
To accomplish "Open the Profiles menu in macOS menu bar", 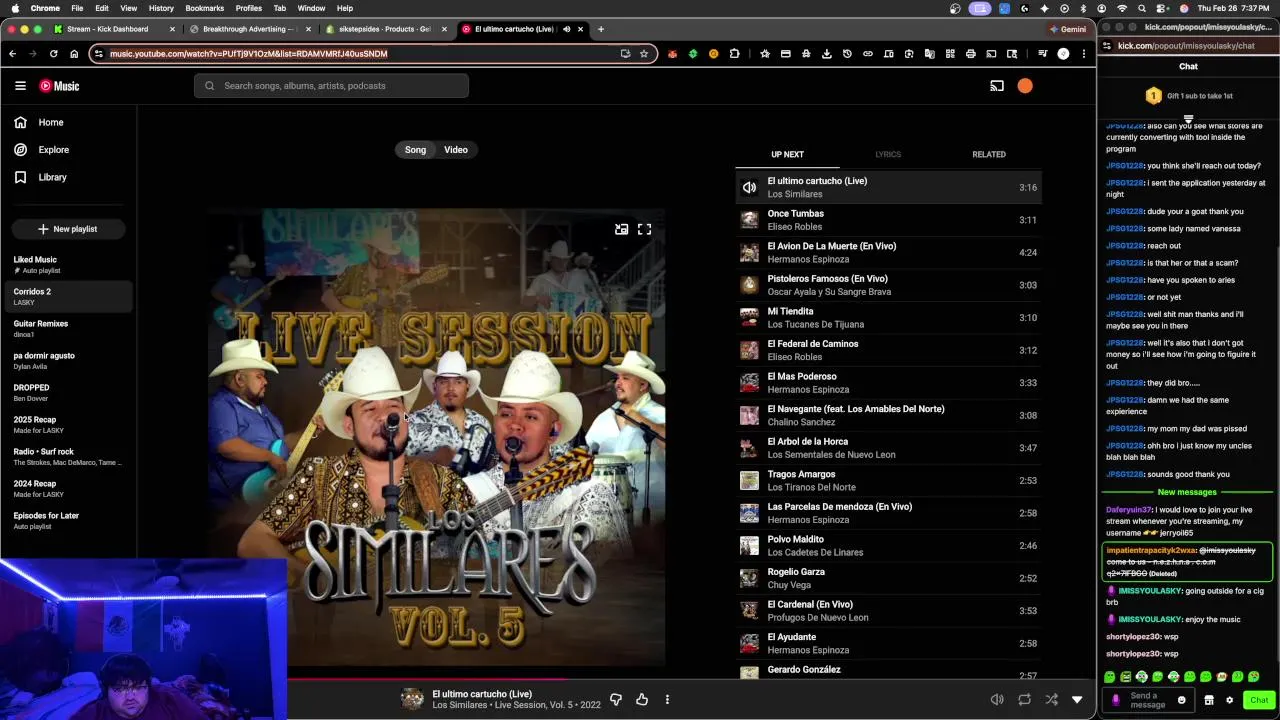I will pos(249,8).
